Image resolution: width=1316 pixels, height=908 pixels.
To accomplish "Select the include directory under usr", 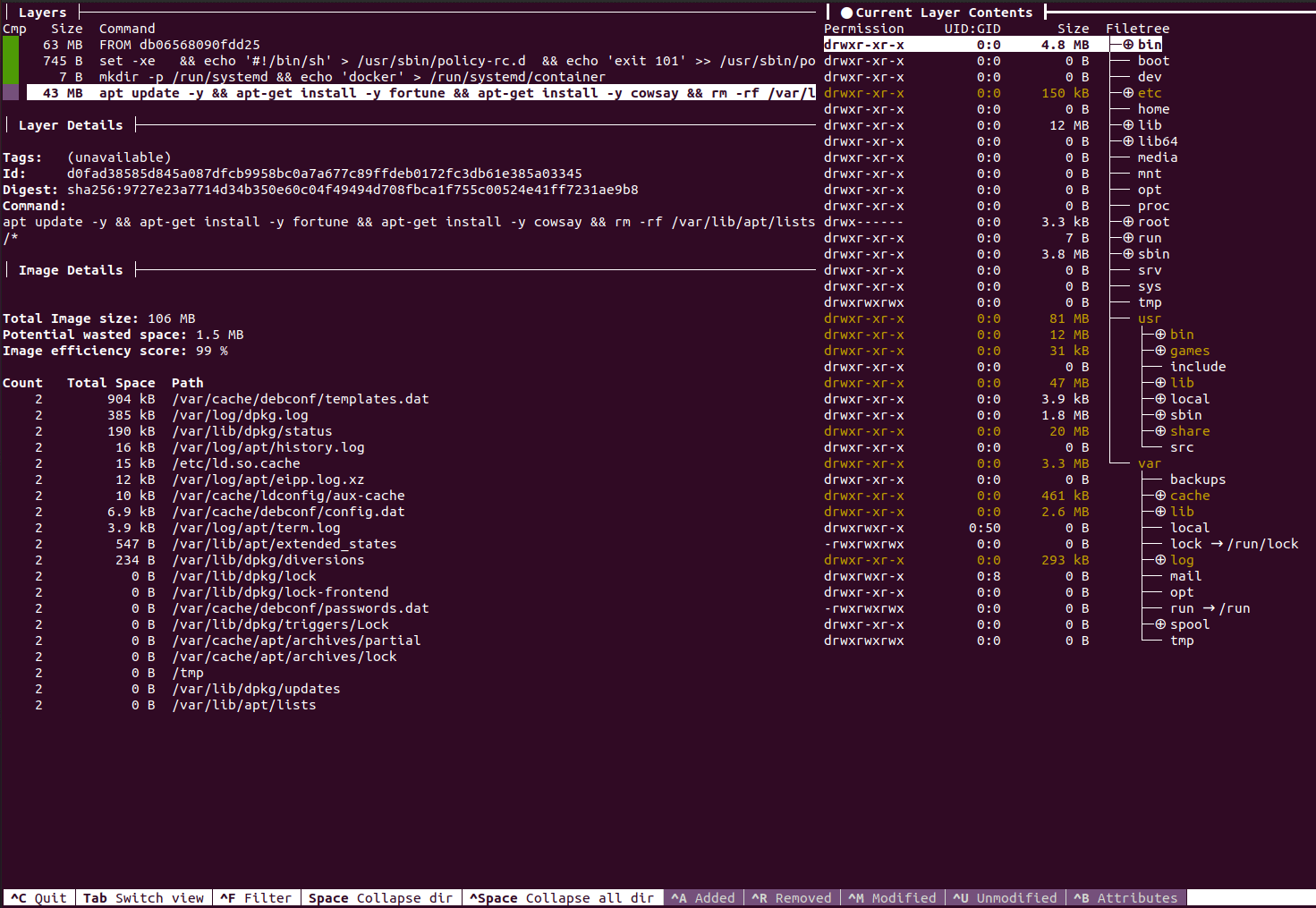I will point(1198,367).
